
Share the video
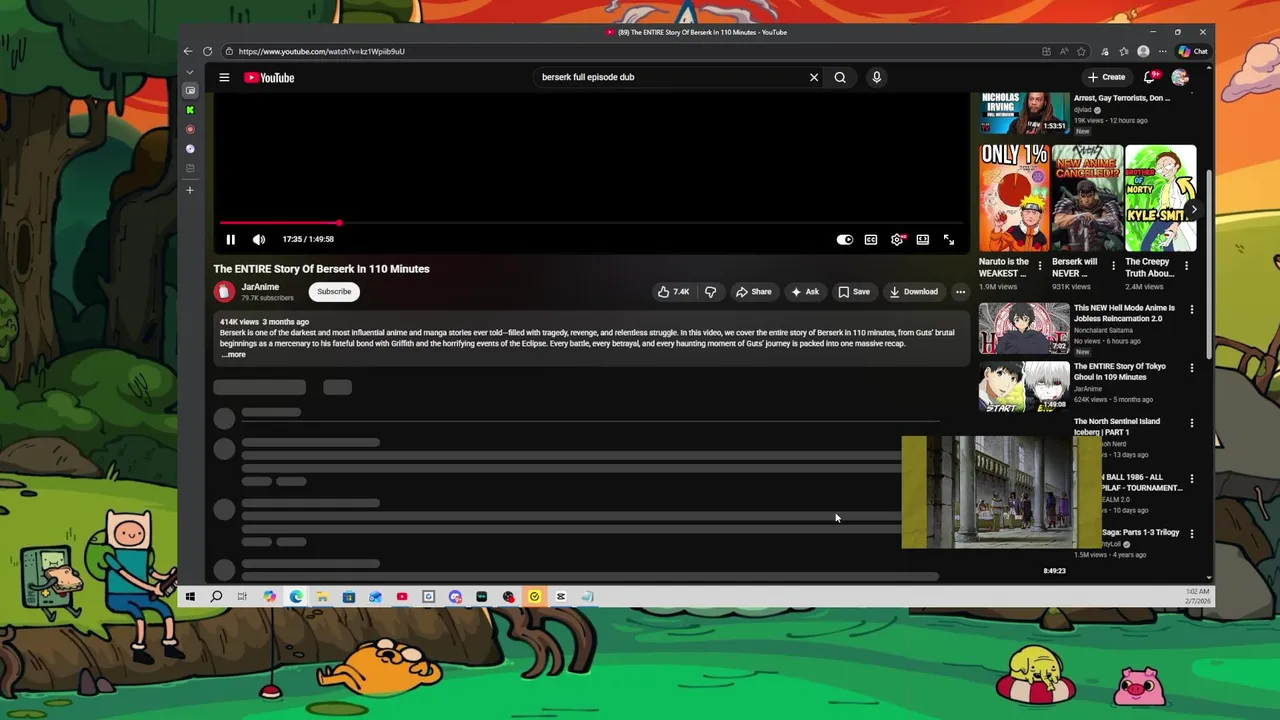click(x=753, y=292)
